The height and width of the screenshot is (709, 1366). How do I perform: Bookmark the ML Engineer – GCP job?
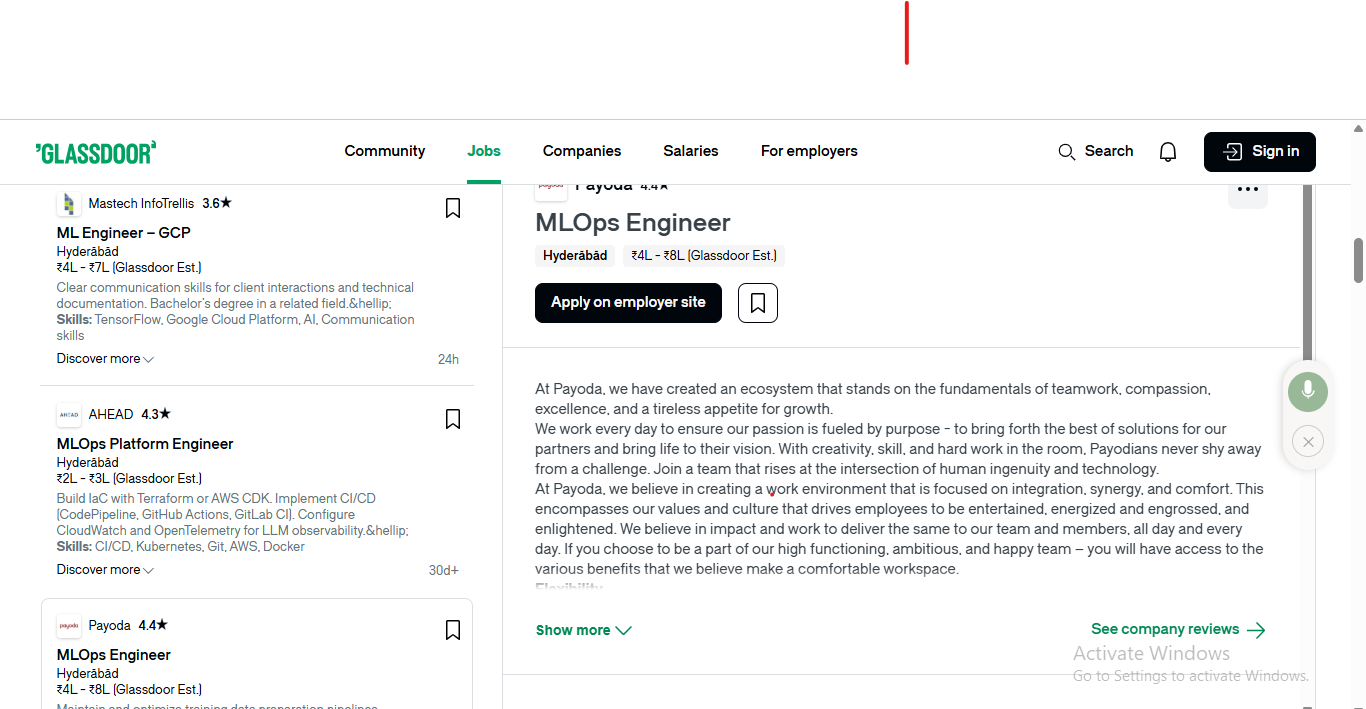452,208
